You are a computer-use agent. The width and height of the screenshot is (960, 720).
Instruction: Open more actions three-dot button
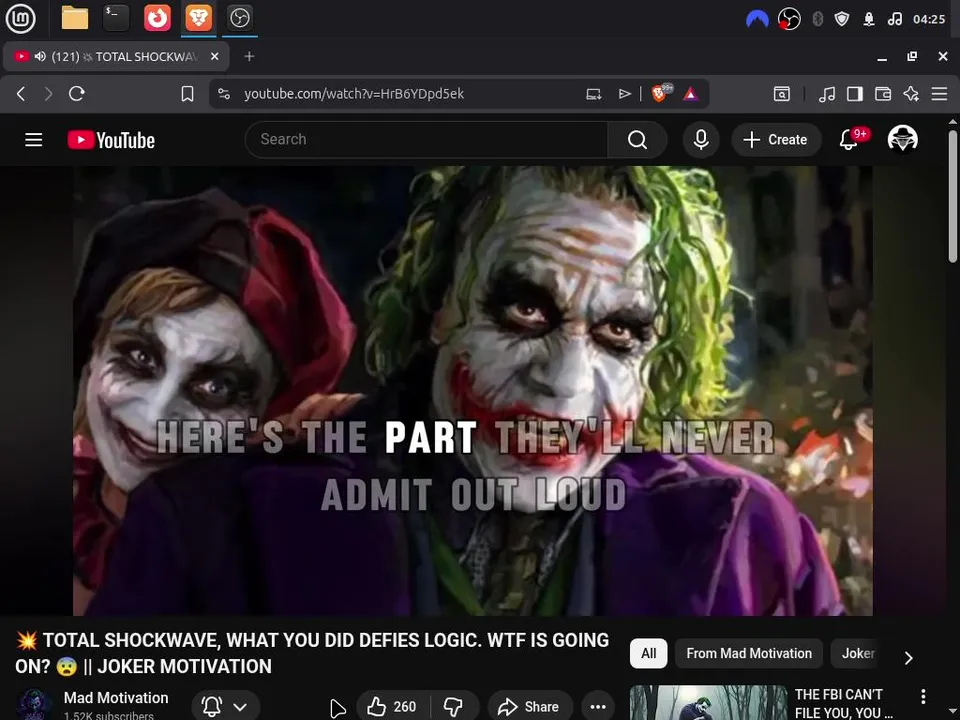[598, 707]
